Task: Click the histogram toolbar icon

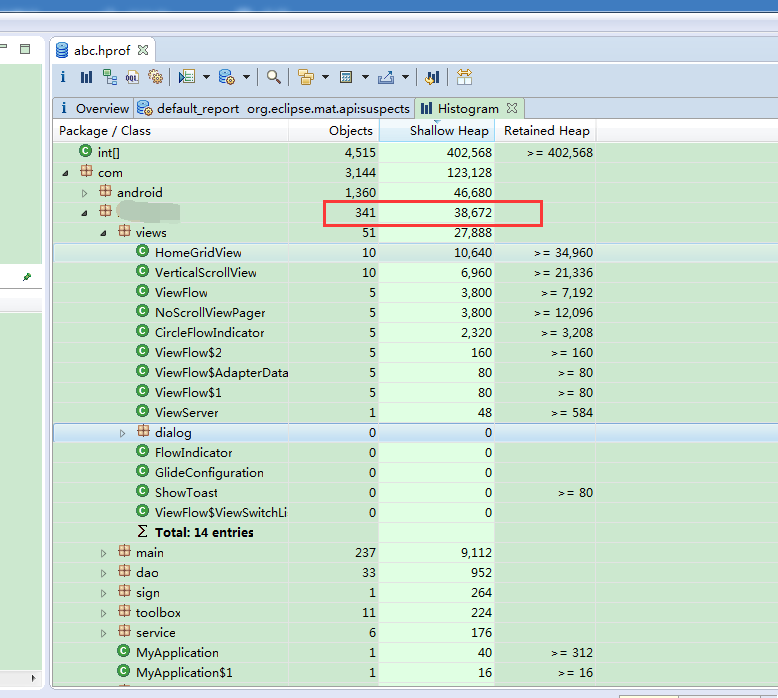Action: point(86,77)
